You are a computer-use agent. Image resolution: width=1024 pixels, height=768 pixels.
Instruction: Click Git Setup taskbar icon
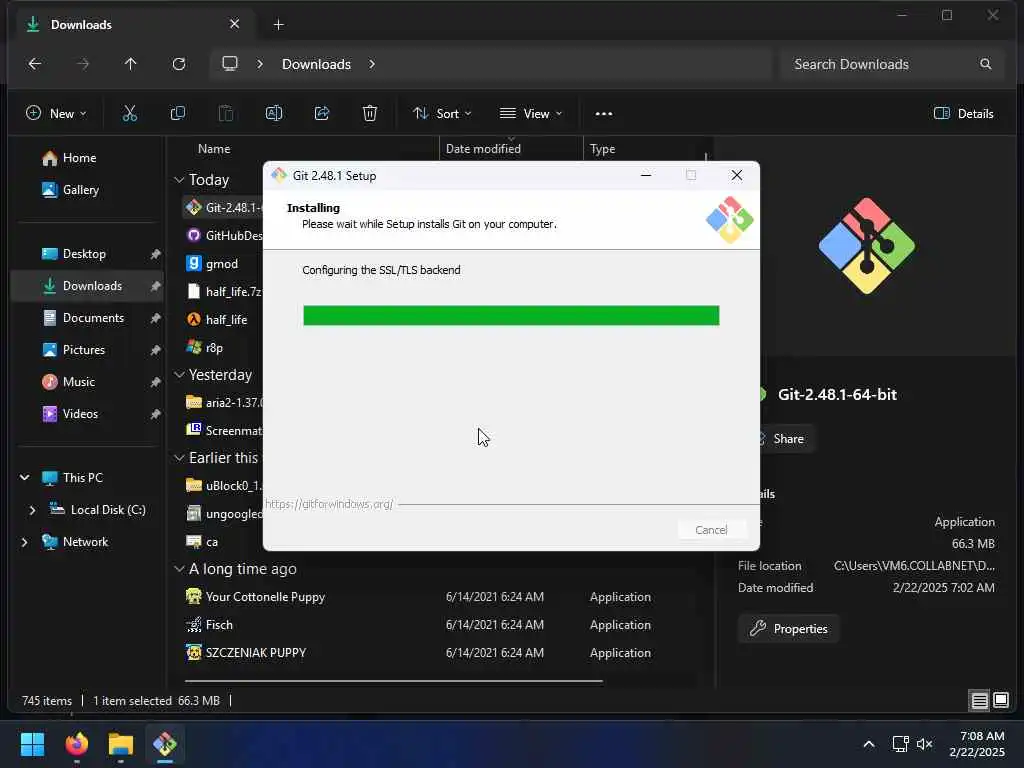tap(165, 744)
